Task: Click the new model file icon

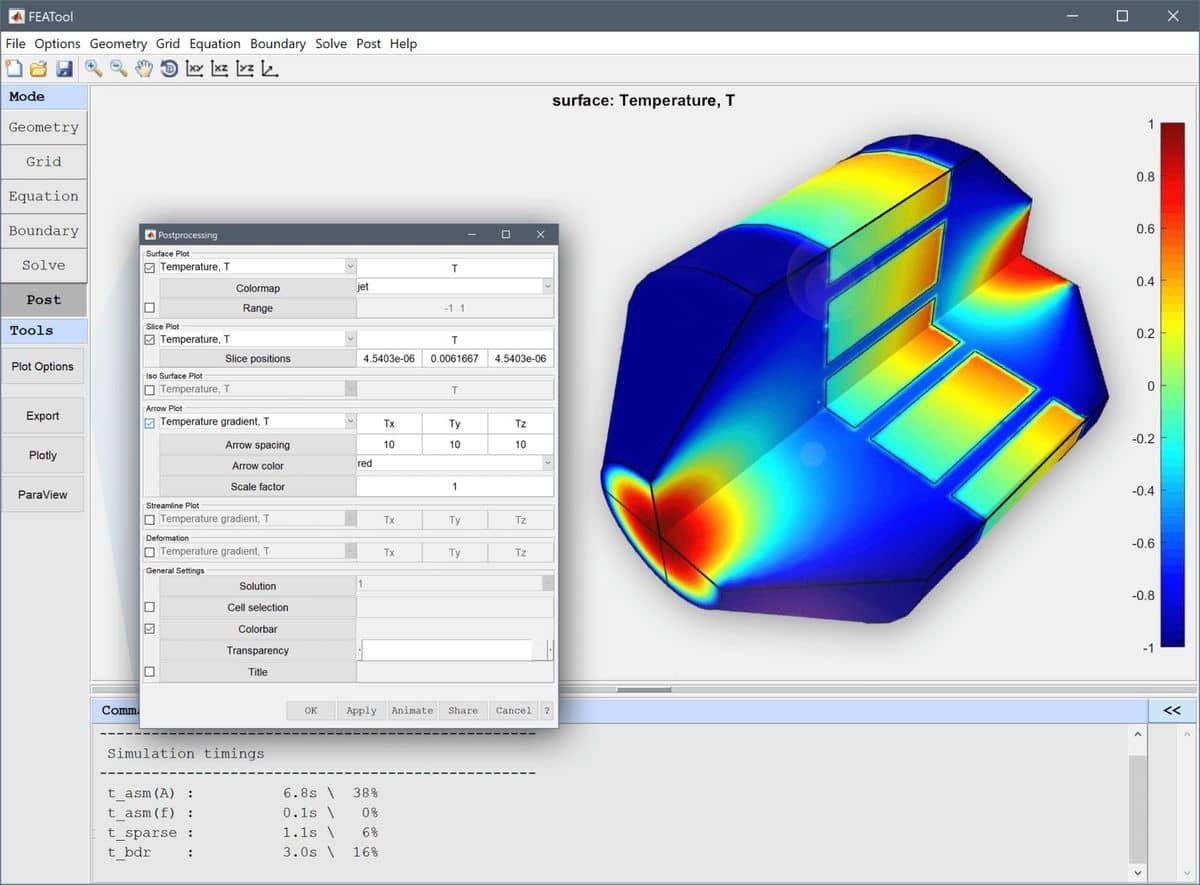Action: coord(14,69)
